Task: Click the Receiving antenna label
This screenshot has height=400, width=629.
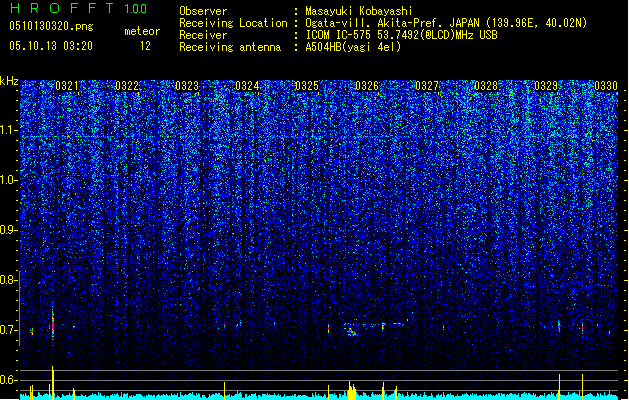Action: (x=230, y=47)
